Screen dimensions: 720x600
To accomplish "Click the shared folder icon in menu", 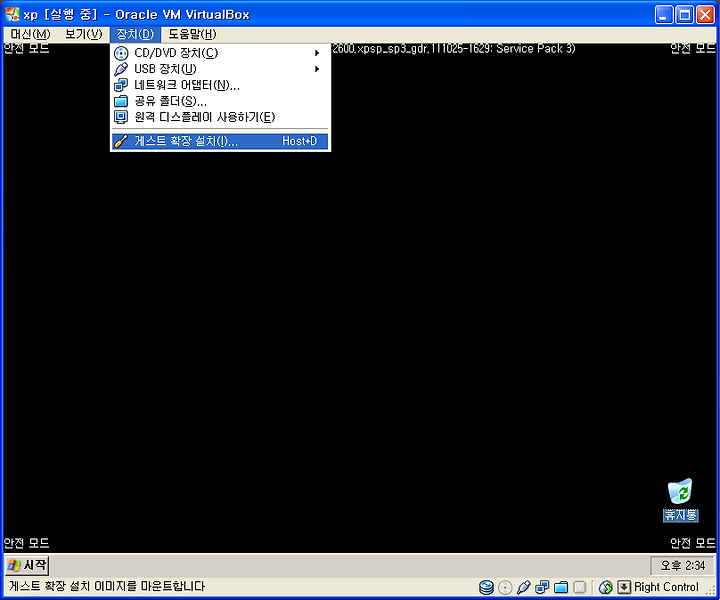I will (121, 101).
